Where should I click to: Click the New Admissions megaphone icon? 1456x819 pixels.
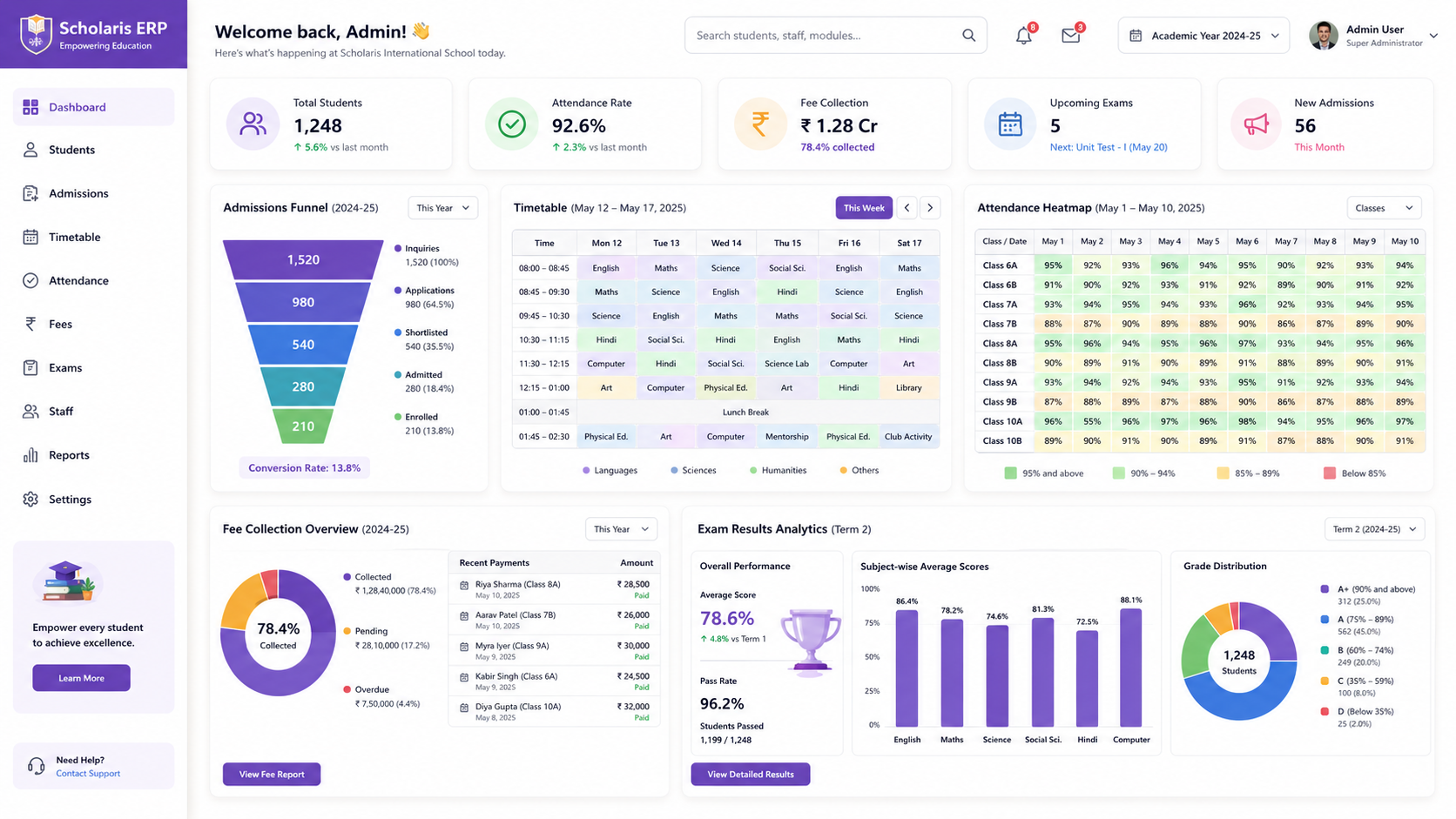[x=1257, y=124]
